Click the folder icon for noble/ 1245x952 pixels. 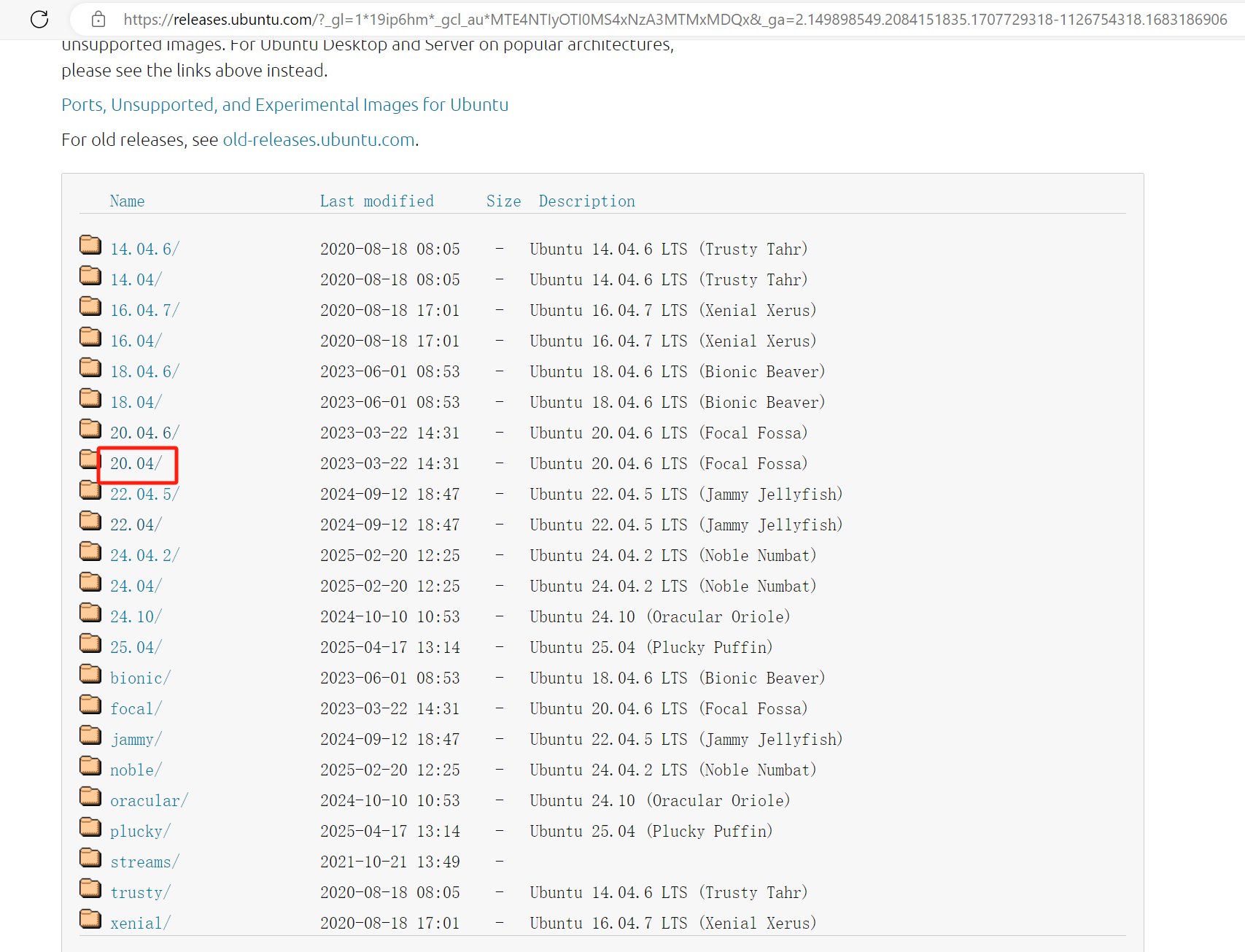click(x=90, y=765)
